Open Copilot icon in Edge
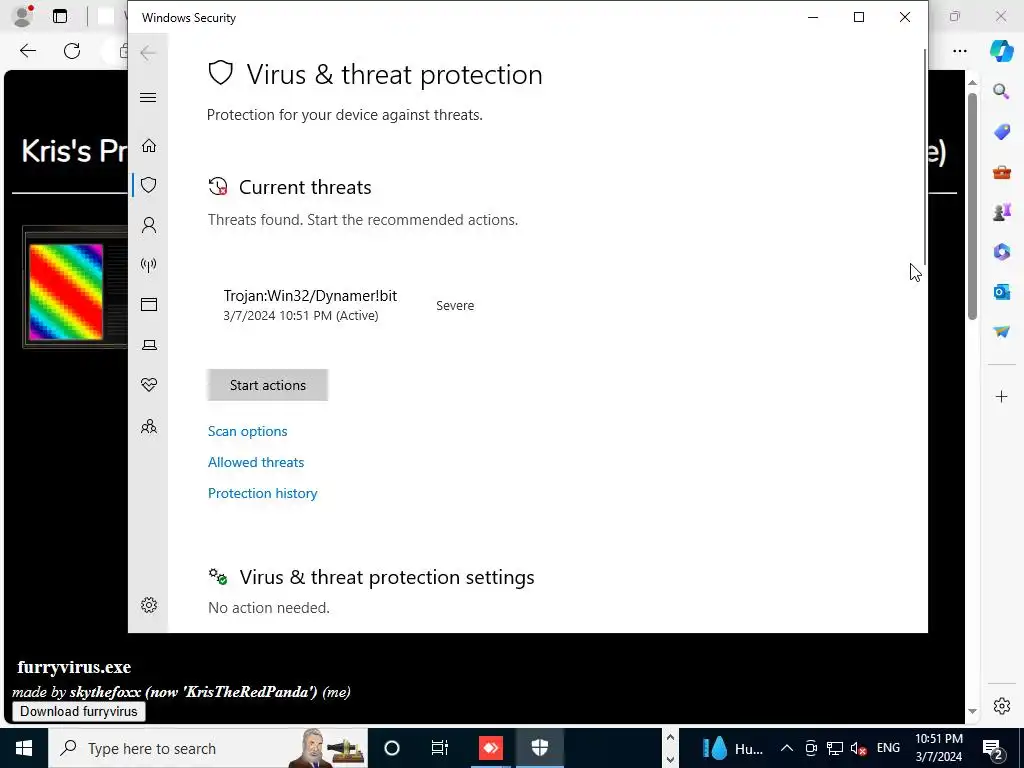 [x=1001, y=50]
